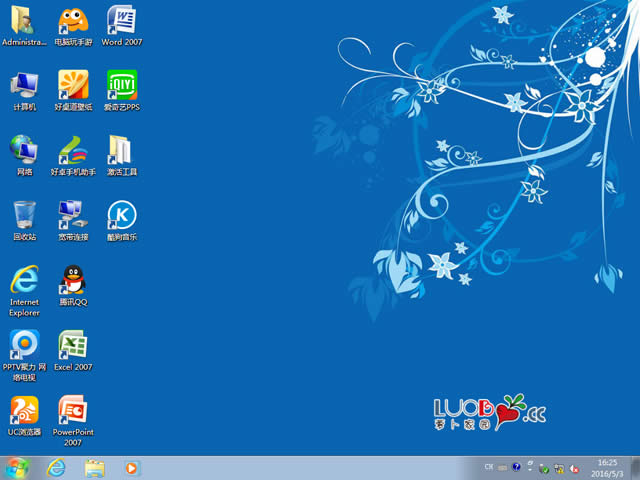The image size is (640, 480).
Task: Launch Windows Media Player from taskbar
Action: coord(132,467)
